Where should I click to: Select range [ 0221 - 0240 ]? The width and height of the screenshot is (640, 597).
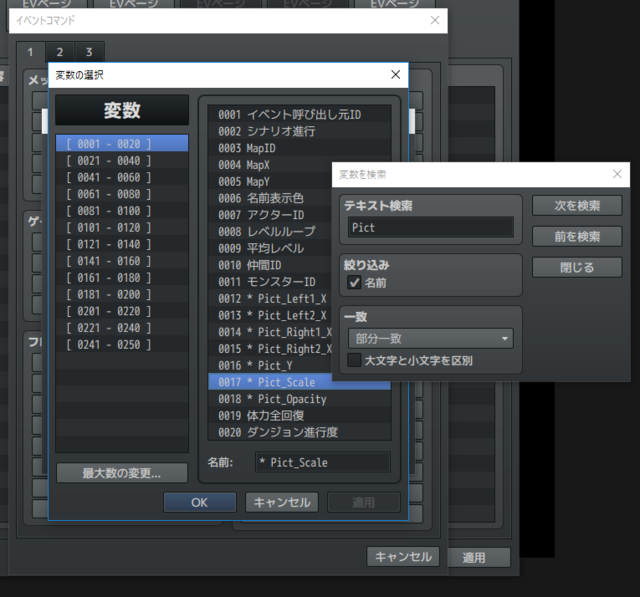pos(122,328)
